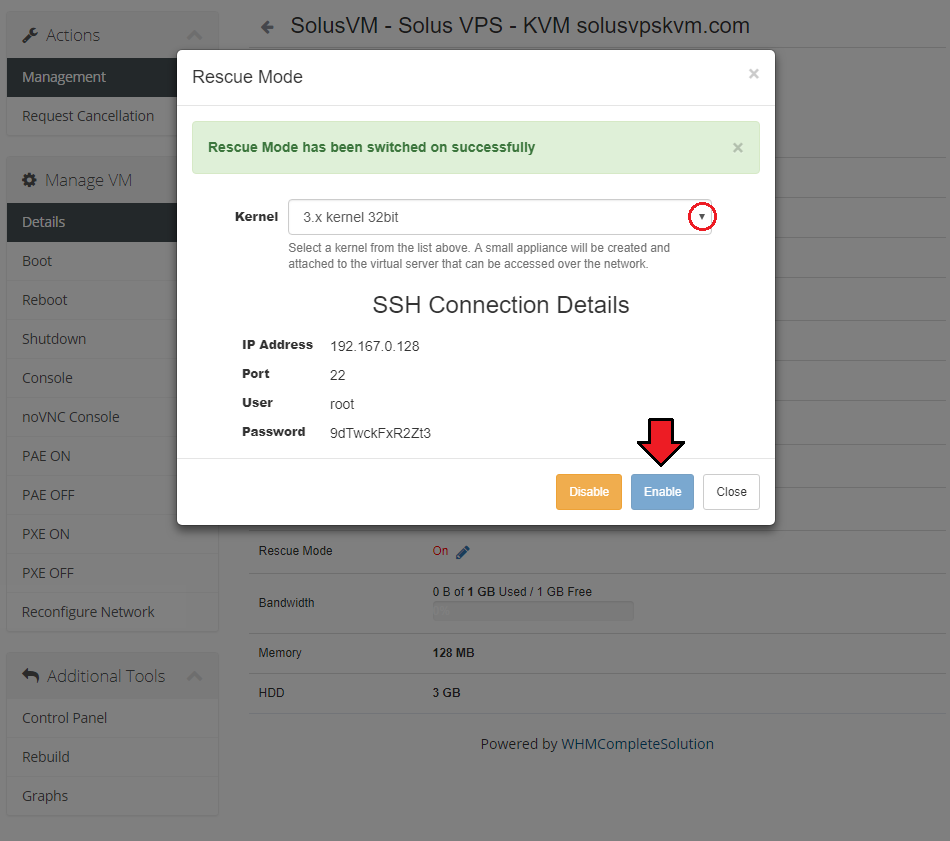The image size is (950, 841).
Task: Click the HDD value 3 GB
Action: click(447, 693)
